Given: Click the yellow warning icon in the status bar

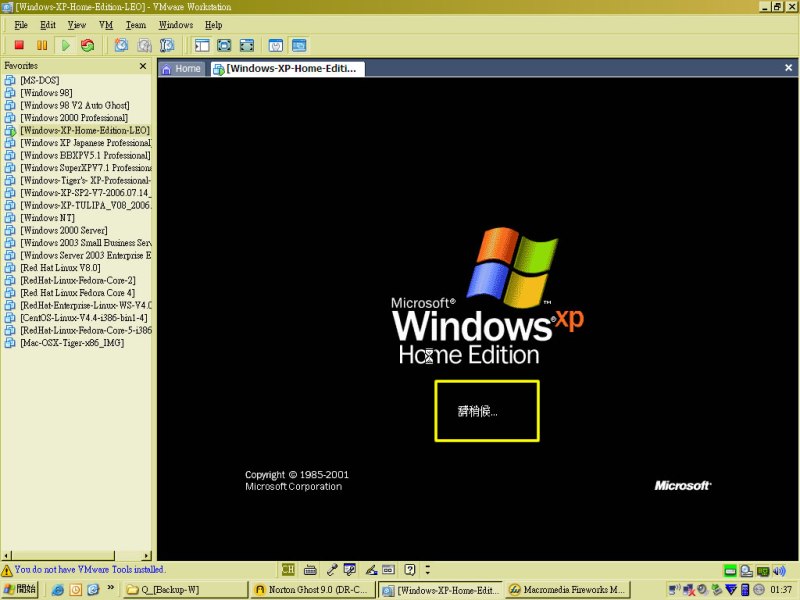Looking at the screenshot, I should (7, 570).
